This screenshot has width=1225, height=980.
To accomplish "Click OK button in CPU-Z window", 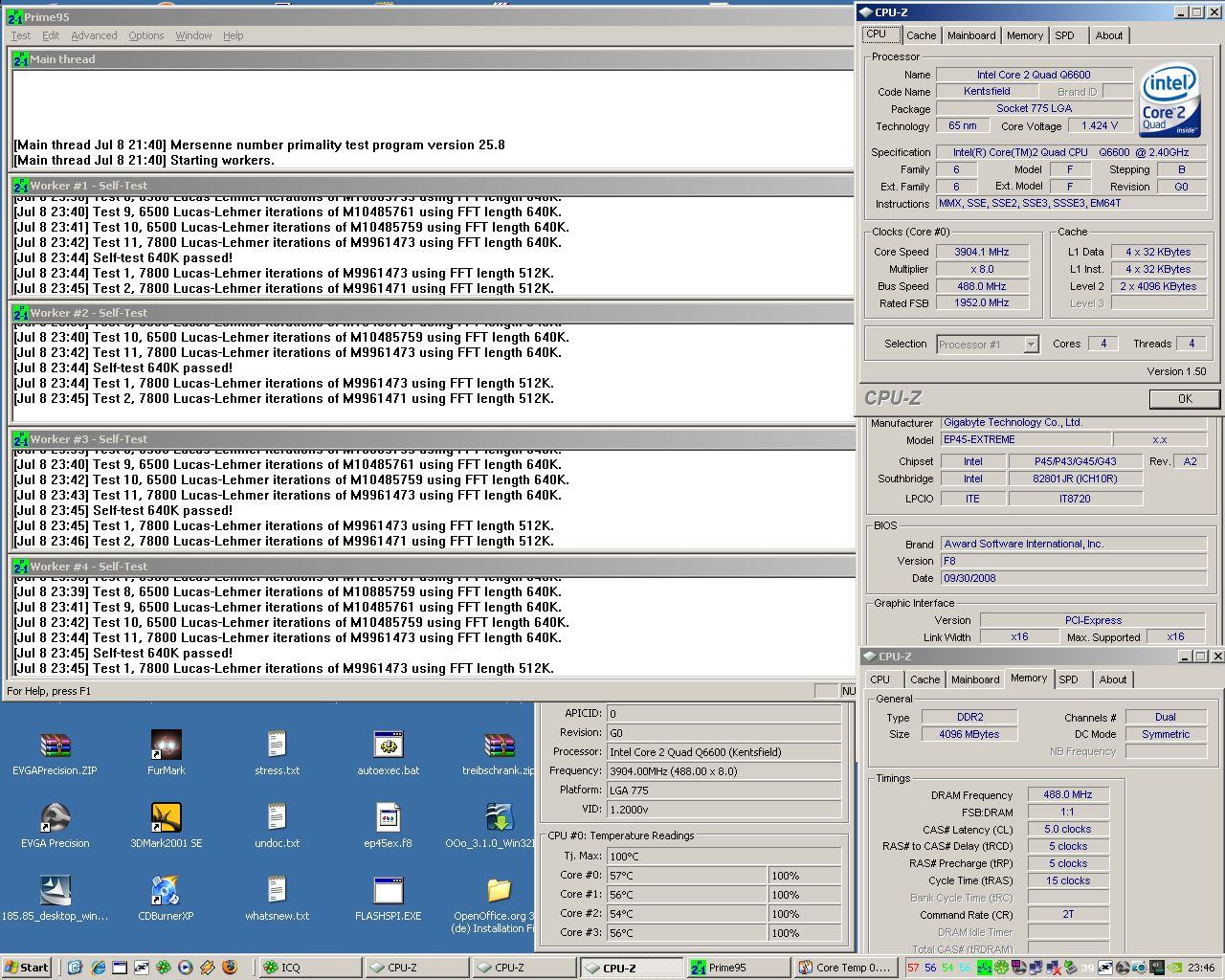I will click(x=1185, y=398).
